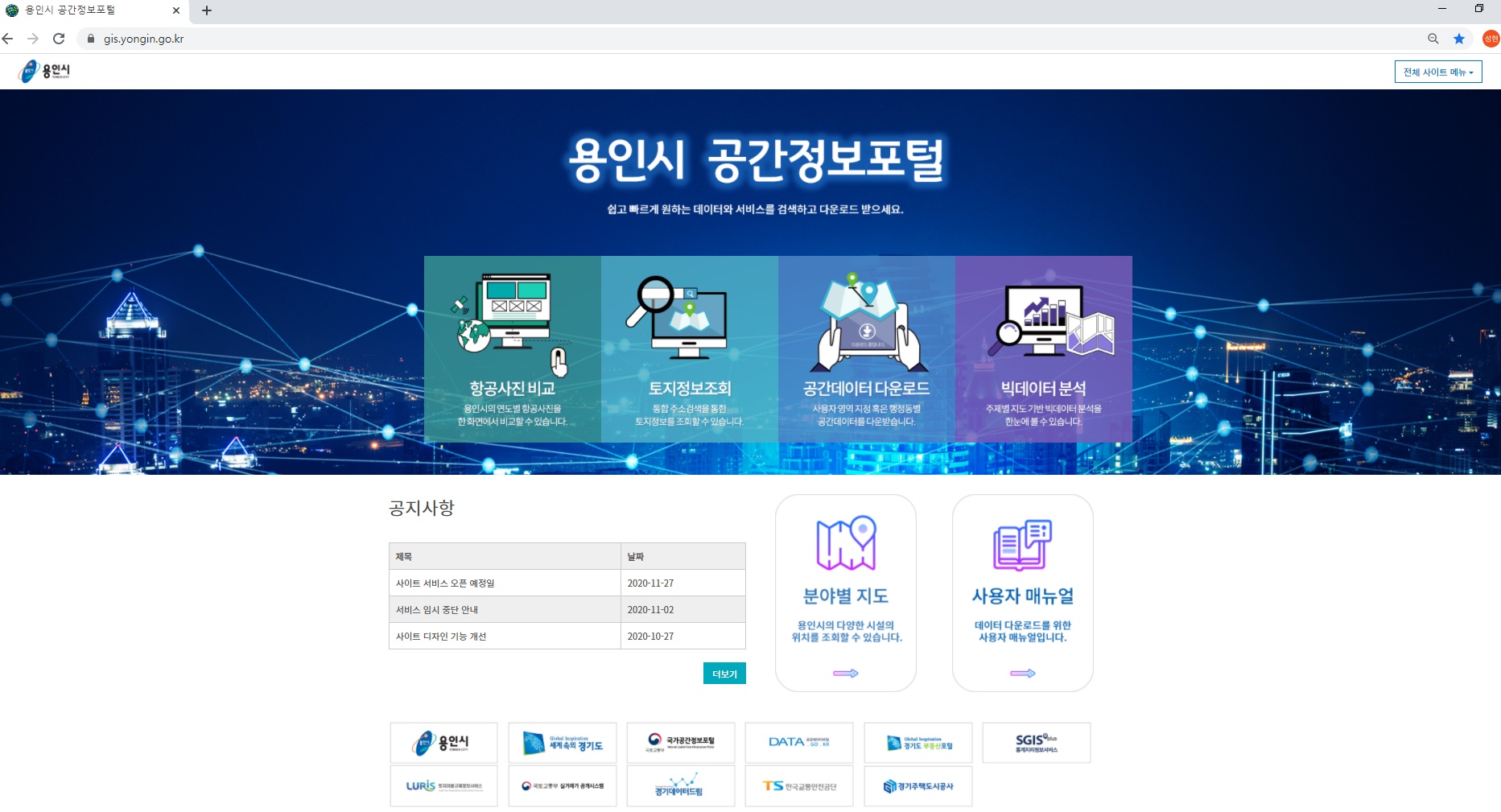Bookmark the page with the star icon

tap(1459, 39)
